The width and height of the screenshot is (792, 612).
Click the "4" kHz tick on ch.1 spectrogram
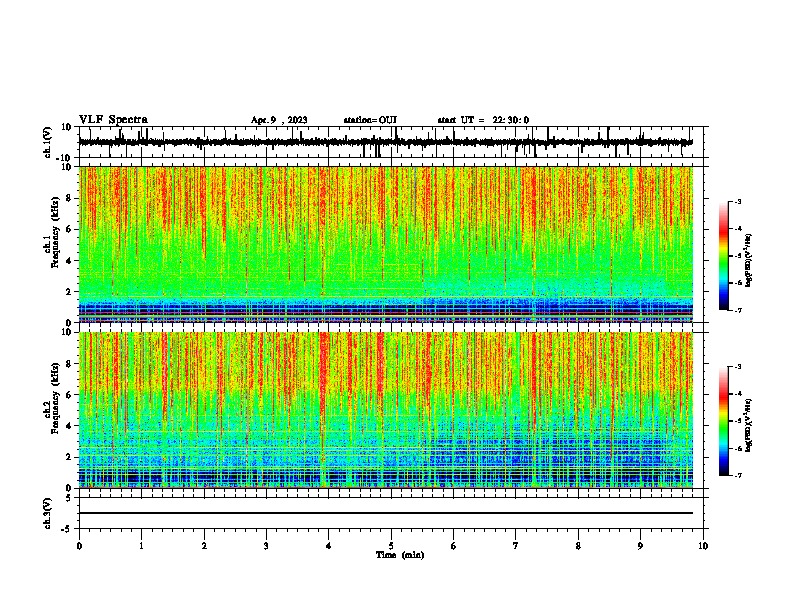point(69,261)
